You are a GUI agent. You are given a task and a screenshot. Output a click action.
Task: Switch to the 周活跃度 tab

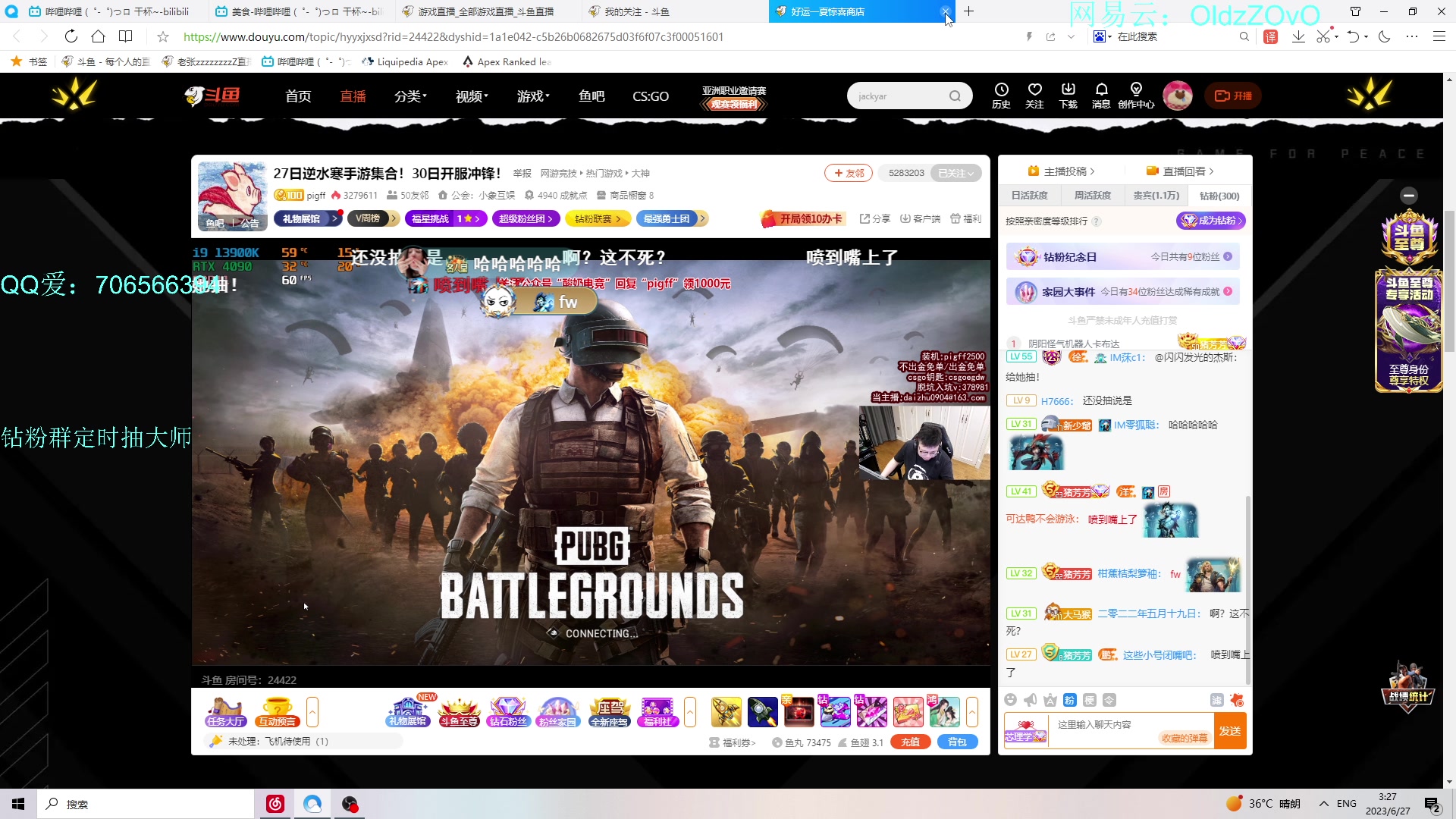(x=1093, y=196)
